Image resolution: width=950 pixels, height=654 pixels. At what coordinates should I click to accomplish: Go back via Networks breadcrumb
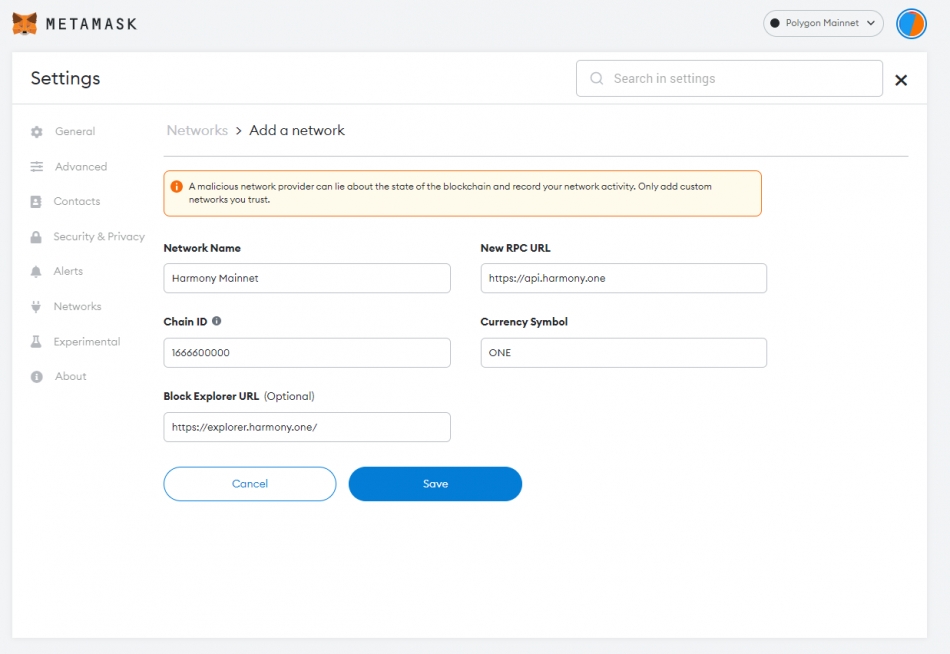(197, 130)
